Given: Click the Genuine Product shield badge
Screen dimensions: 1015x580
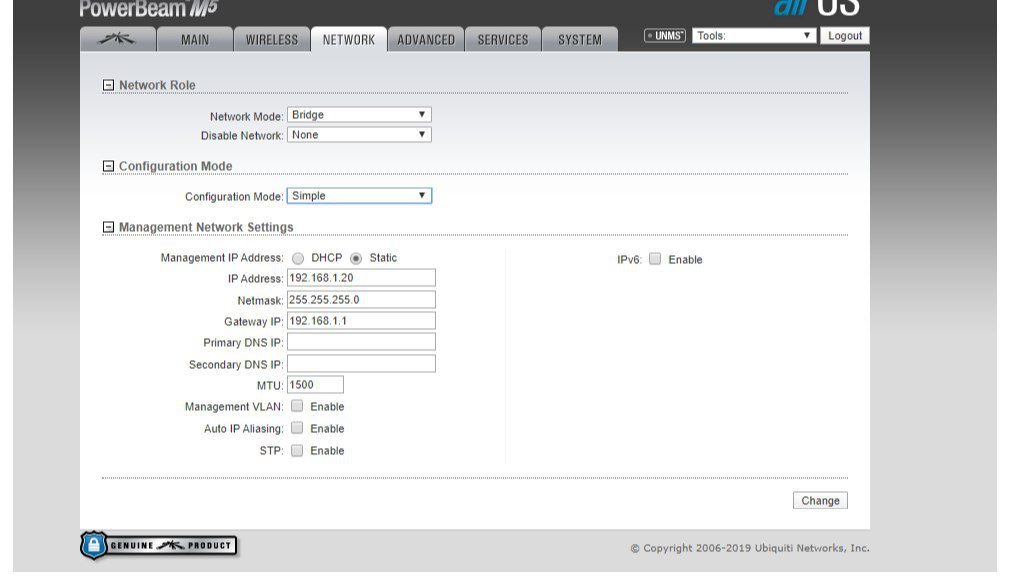Looking at the screenshot, I should tap(159, 546).
